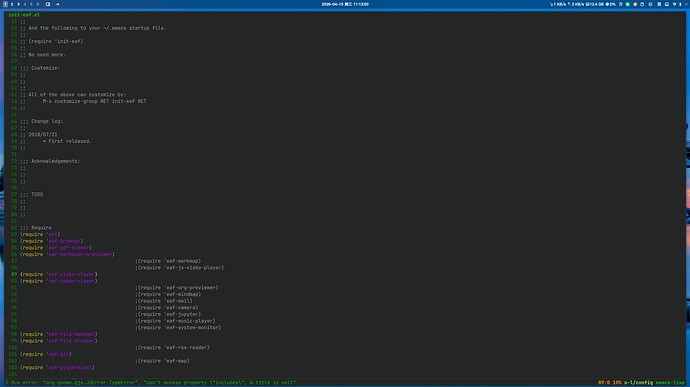This screenshot has width=690, height=387.
Task: Click 'M-x customize-group RET init-eaf RET' line
Action: (x=95, y=101)
